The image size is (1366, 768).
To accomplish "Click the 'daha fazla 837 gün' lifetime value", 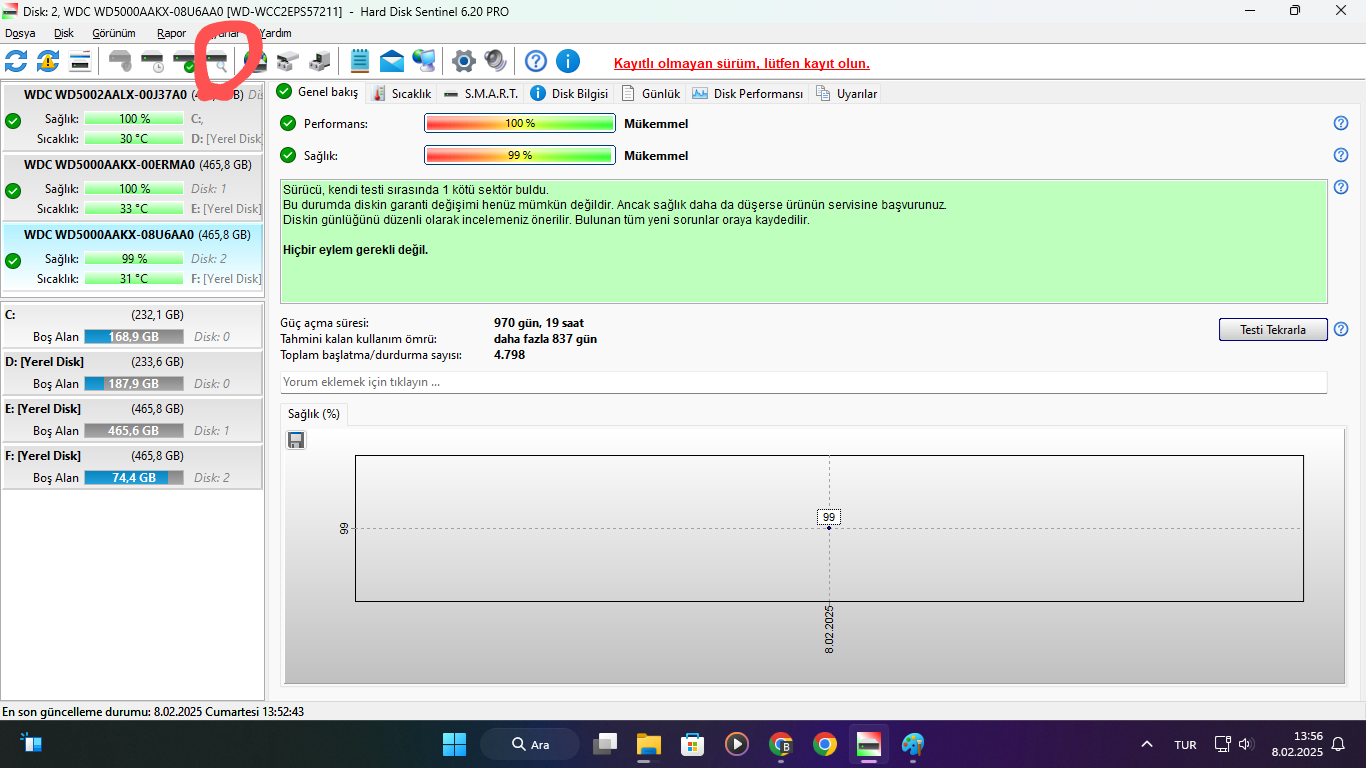I will click(x=545, y=339).
